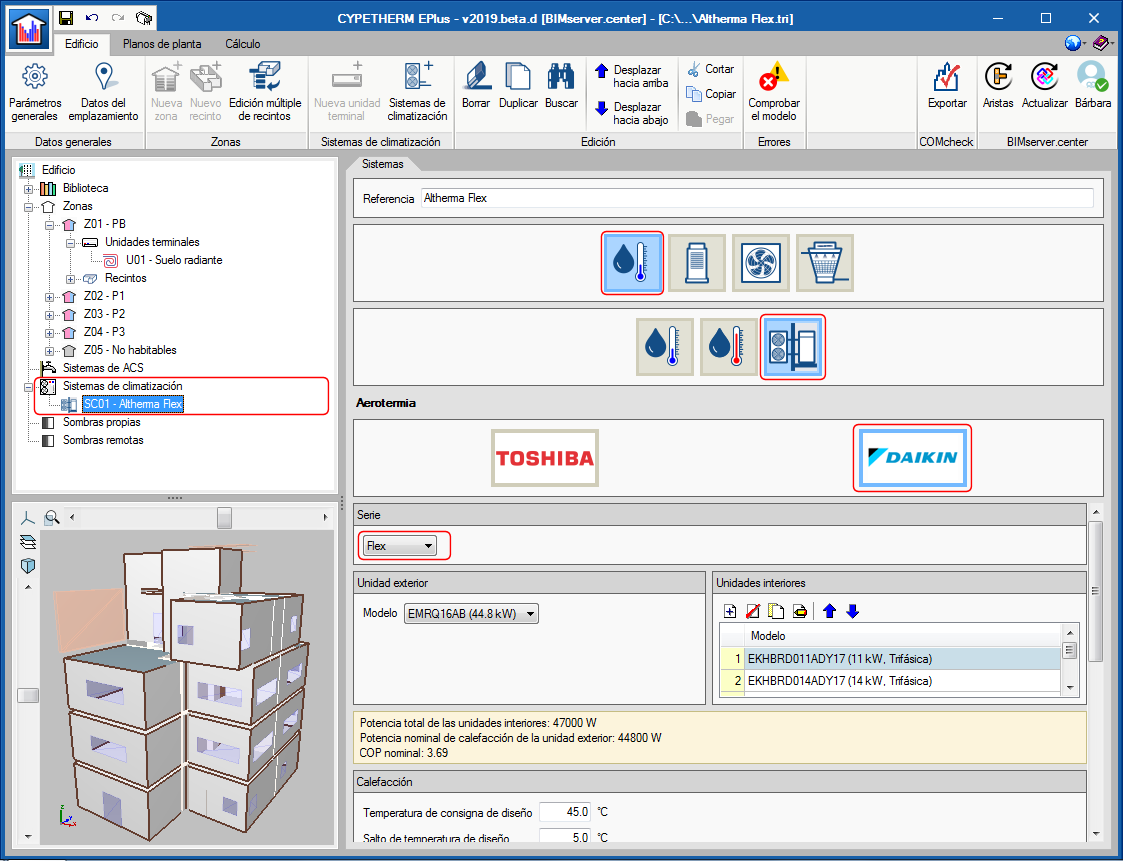The width and height of the screenshot is (1123, 861).
Task: Click Desplazar hacia arriba
Action: point(632,77)
